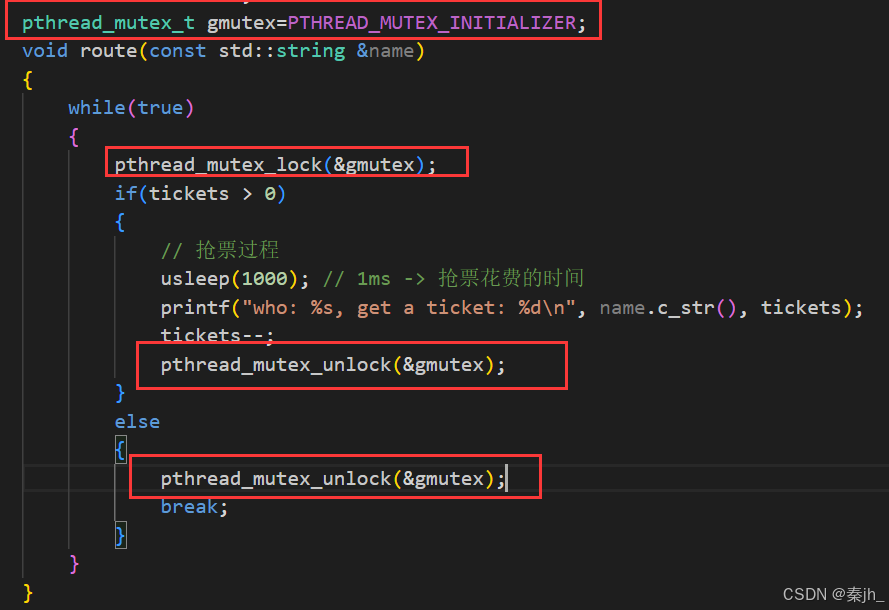Viewport: 889px width, 610px height.
Task: Click the final closing brace of route function
Action: click(x=28, y=593)
